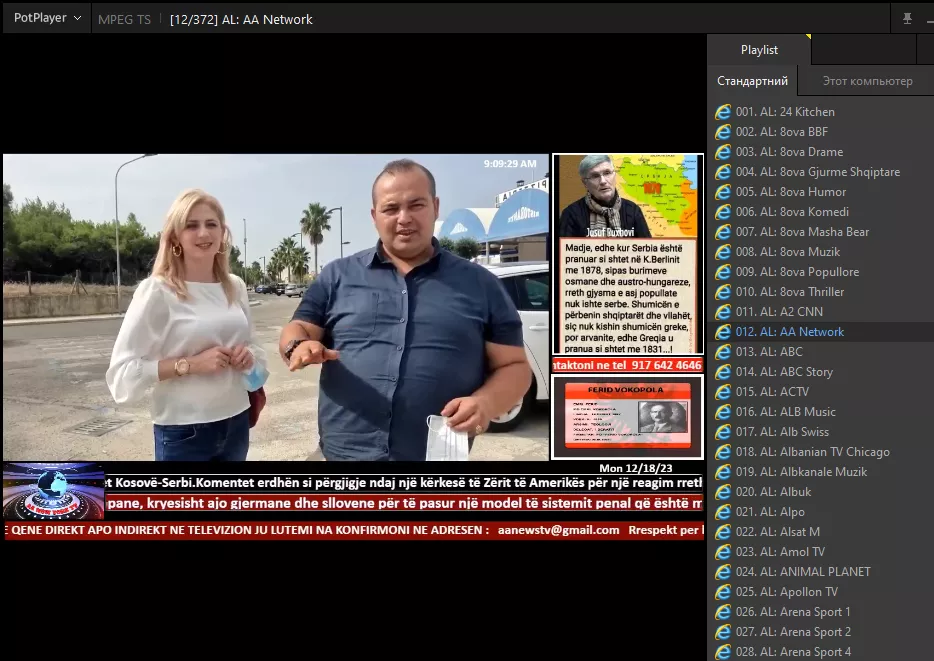Viewport: 934px width, 661px height.
Task: Click the icon beside 001. AL: 24 Kitchen
Action: 723,112
